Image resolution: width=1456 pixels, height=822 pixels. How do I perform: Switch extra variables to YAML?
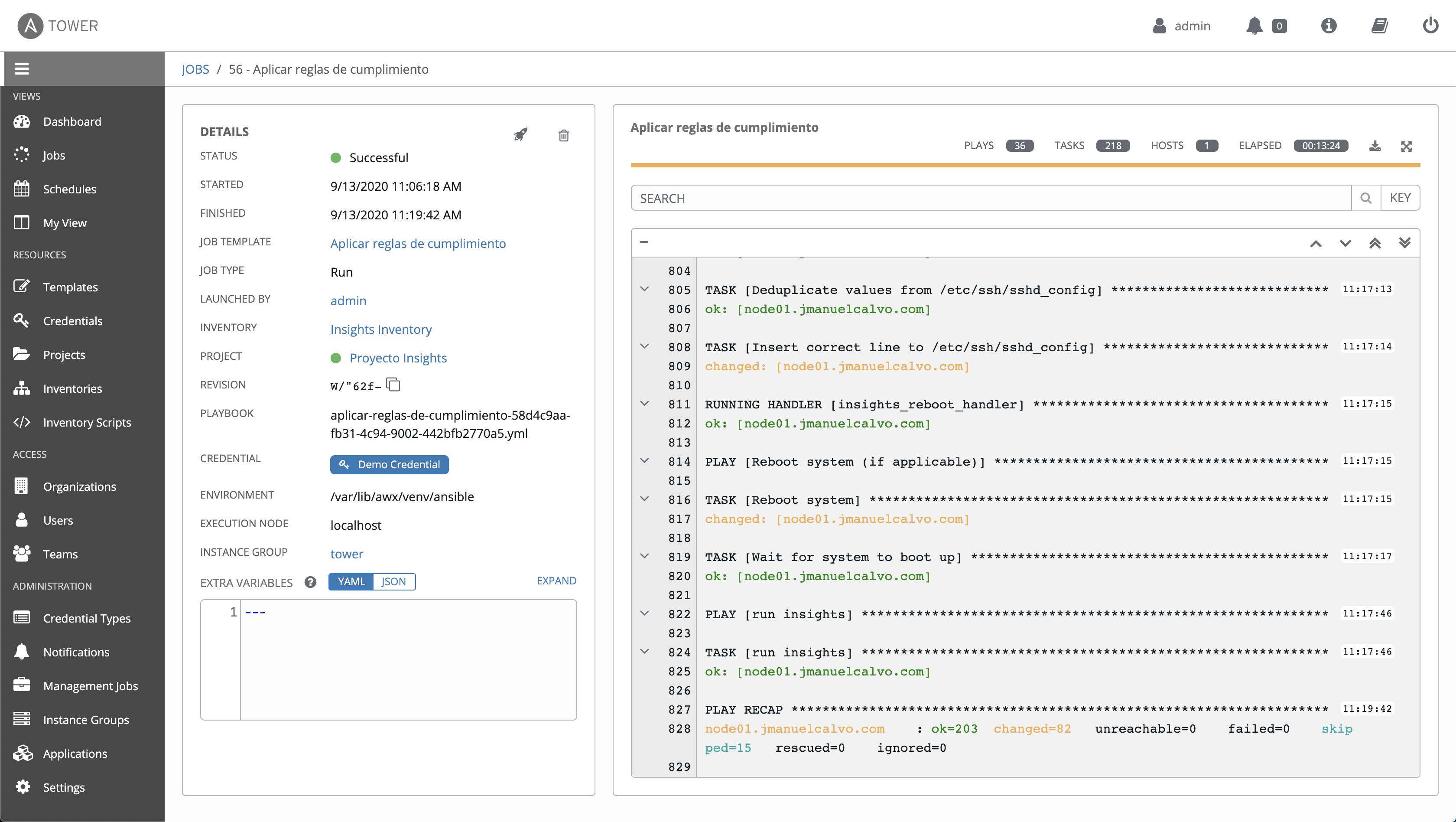tap(351, 582)
